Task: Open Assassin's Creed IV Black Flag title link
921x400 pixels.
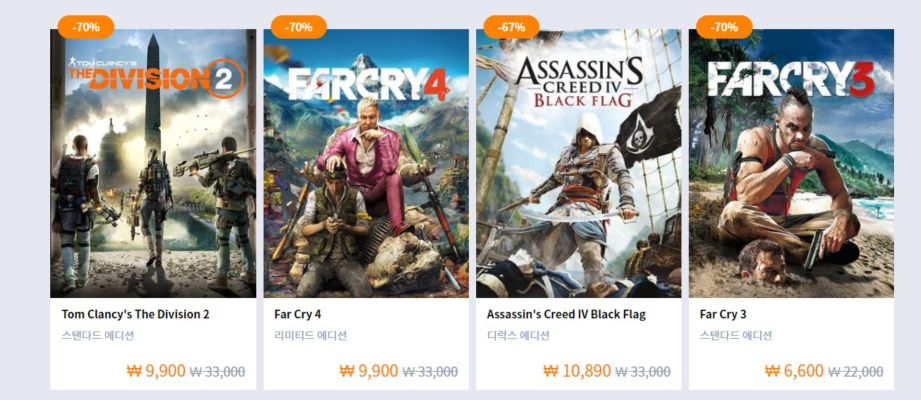Action: [x=566, y=314]
